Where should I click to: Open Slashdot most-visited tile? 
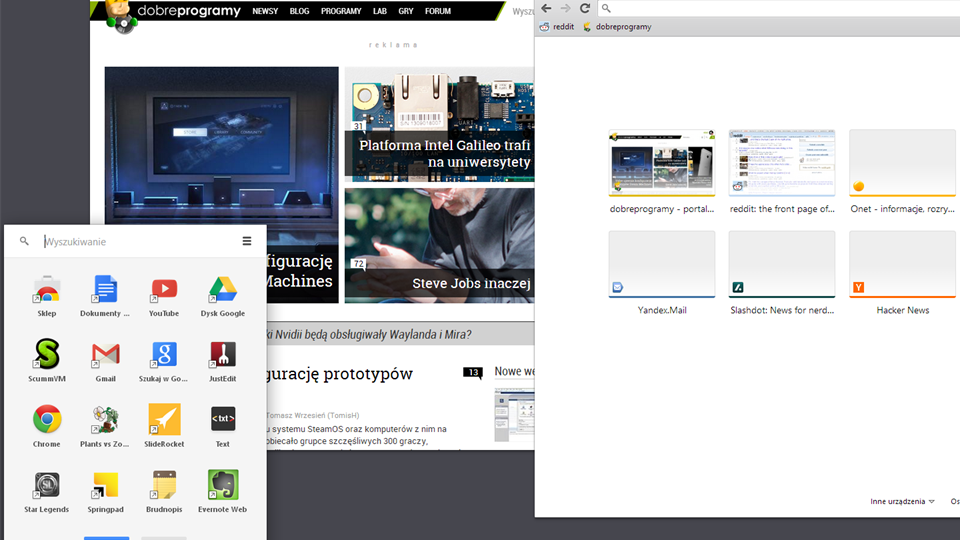click(x=782, y=264)
